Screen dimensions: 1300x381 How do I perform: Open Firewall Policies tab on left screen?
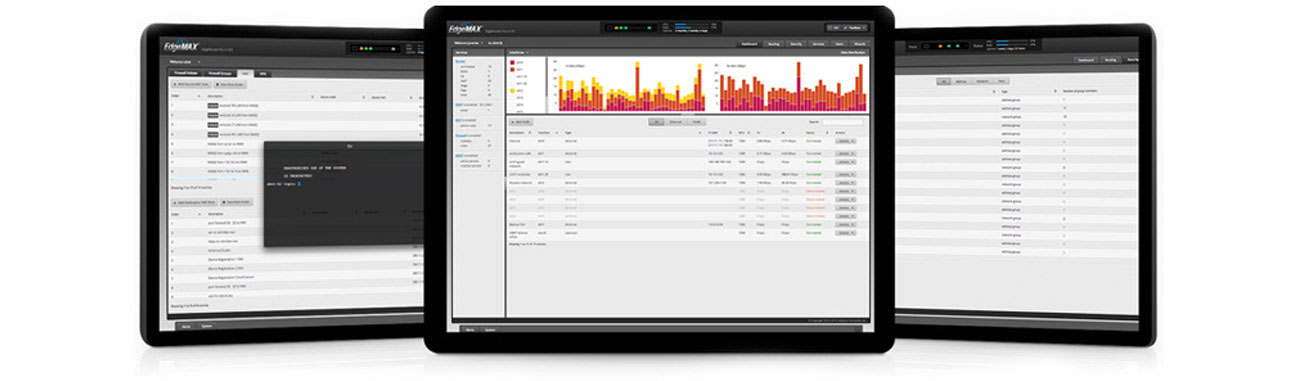pyautogui.click(x=186, y=73)
